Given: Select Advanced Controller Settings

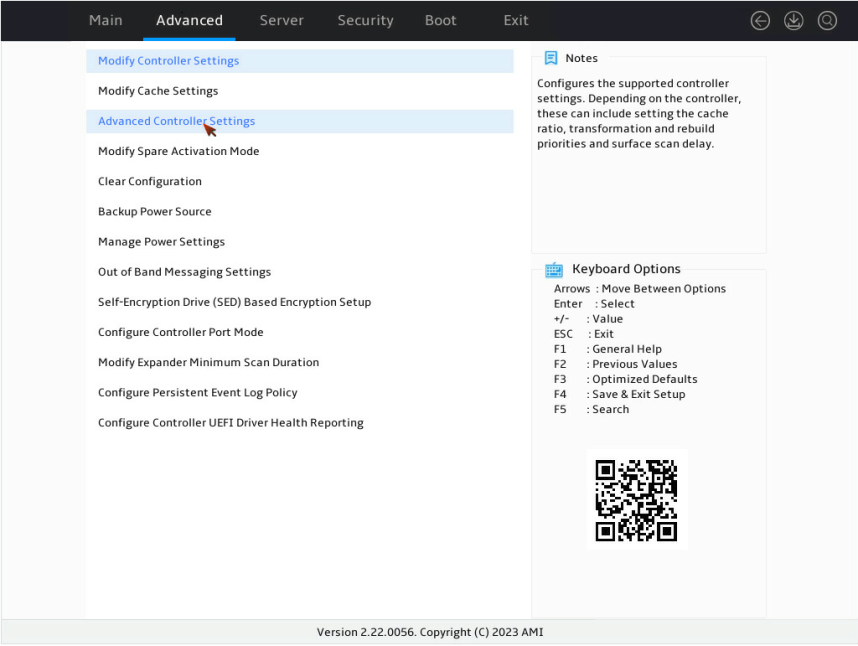Looking at the screenshot, I should [x=300, y=121].
